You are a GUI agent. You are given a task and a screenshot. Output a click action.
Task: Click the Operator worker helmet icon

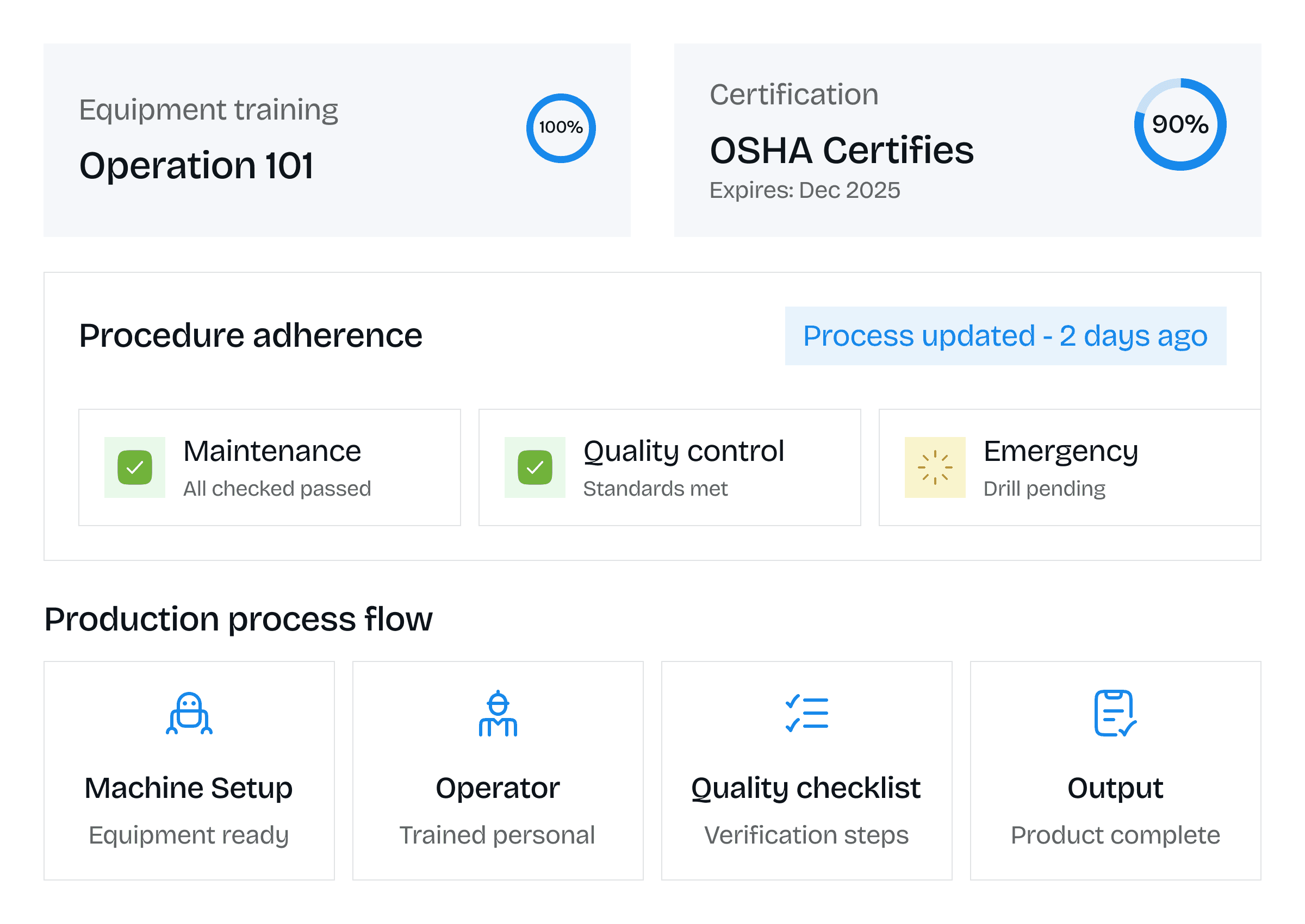498,714
